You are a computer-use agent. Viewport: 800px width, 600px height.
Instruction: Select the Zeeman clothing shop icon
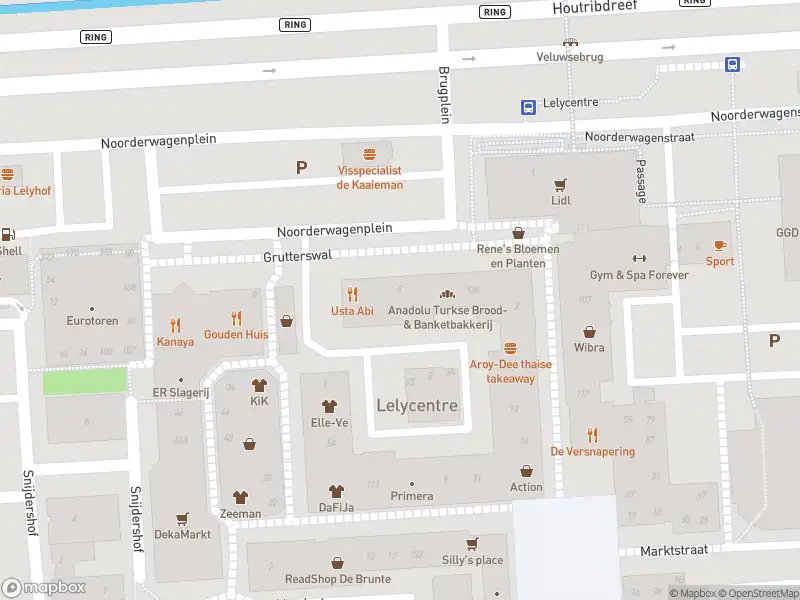click(240, 497)
